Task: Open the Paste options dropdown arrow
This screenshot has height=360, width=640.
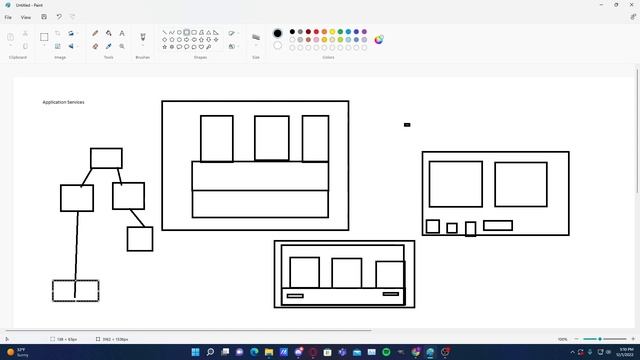Action: pos(11,46)
